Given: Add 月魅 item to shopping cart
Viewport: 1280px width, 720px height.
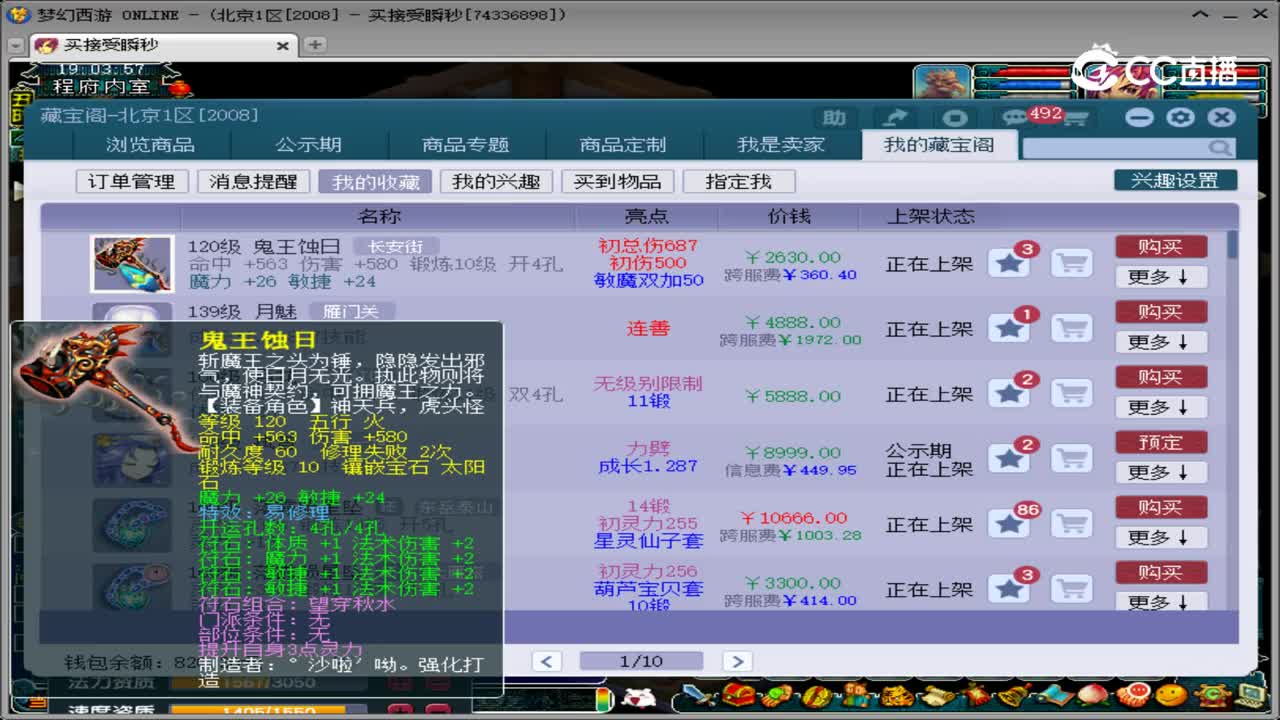Looking at the screenshot, I should pyautogui.click(x=1071, y=328).
